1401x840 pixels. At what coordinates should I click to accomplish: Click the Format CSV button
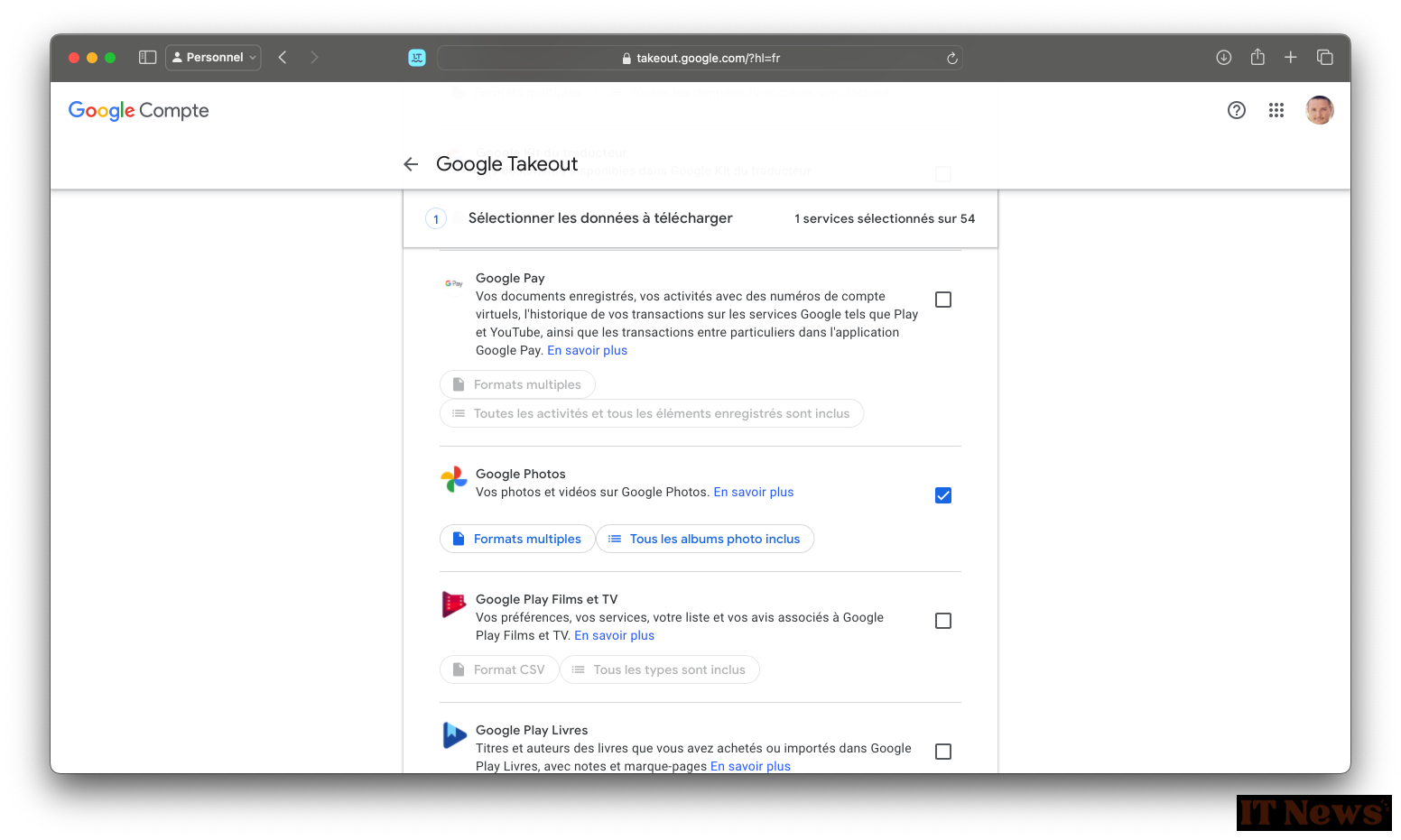[x=499, y=669]
